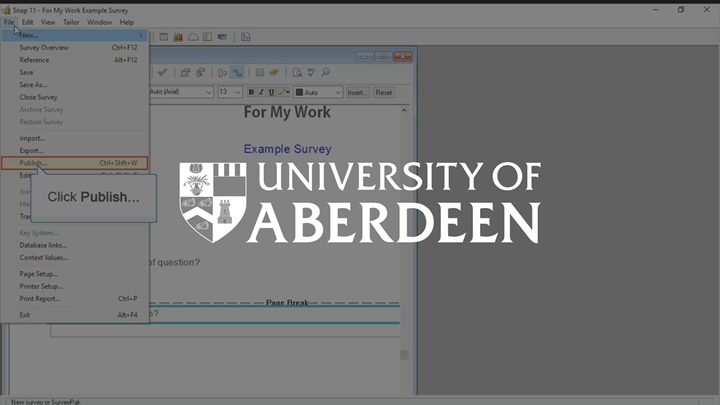Click the survey scrollbar up arrow
This screenshot has width=720, height=405.
(x=404, y=110)
